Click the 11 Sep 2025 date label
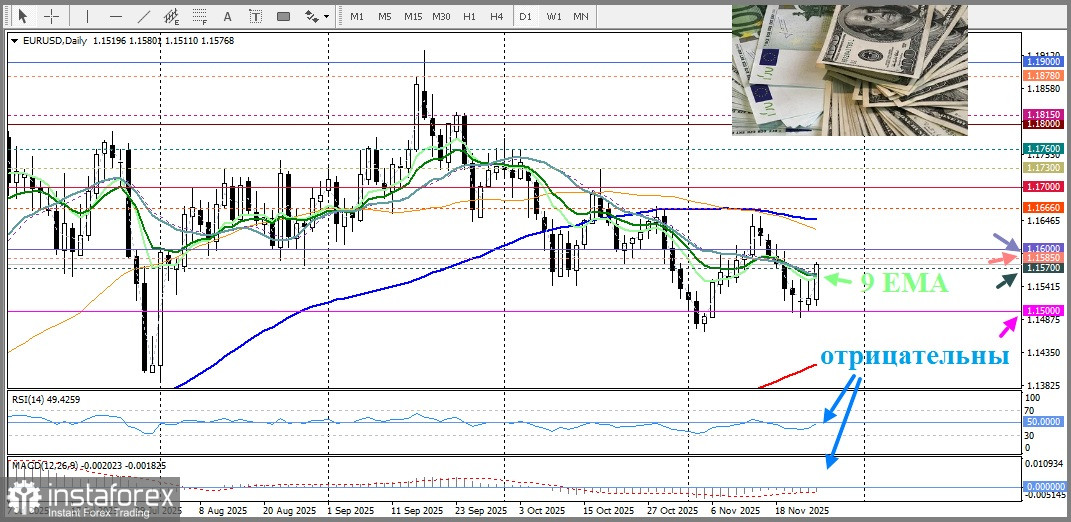 click(x=417, y=510)
